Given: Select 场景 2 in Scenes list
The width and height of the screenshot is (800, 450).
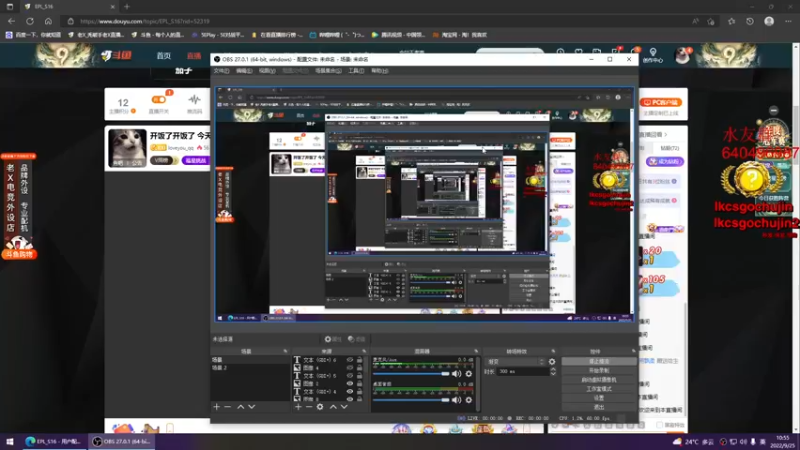Looking at the screenshot, I should (x=251, y=367).
